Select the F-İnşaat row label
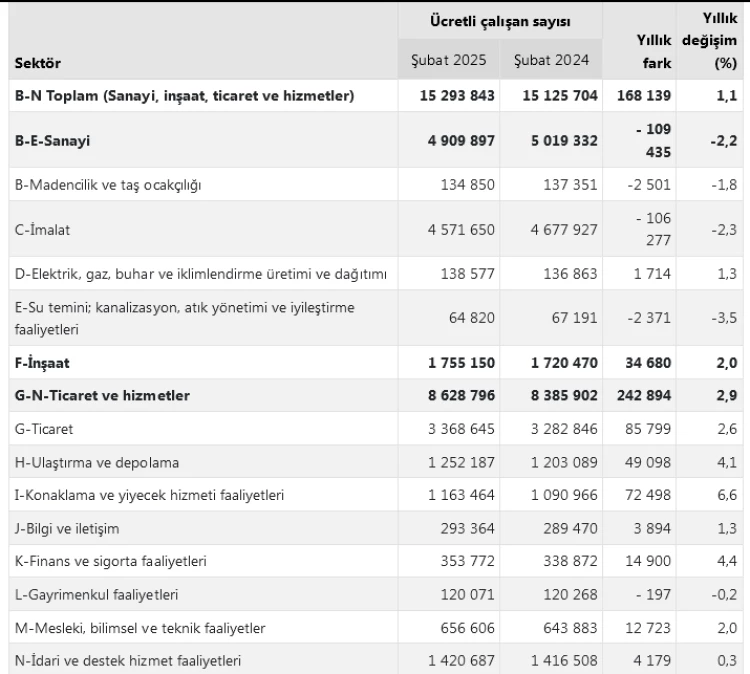 point(43,363)
